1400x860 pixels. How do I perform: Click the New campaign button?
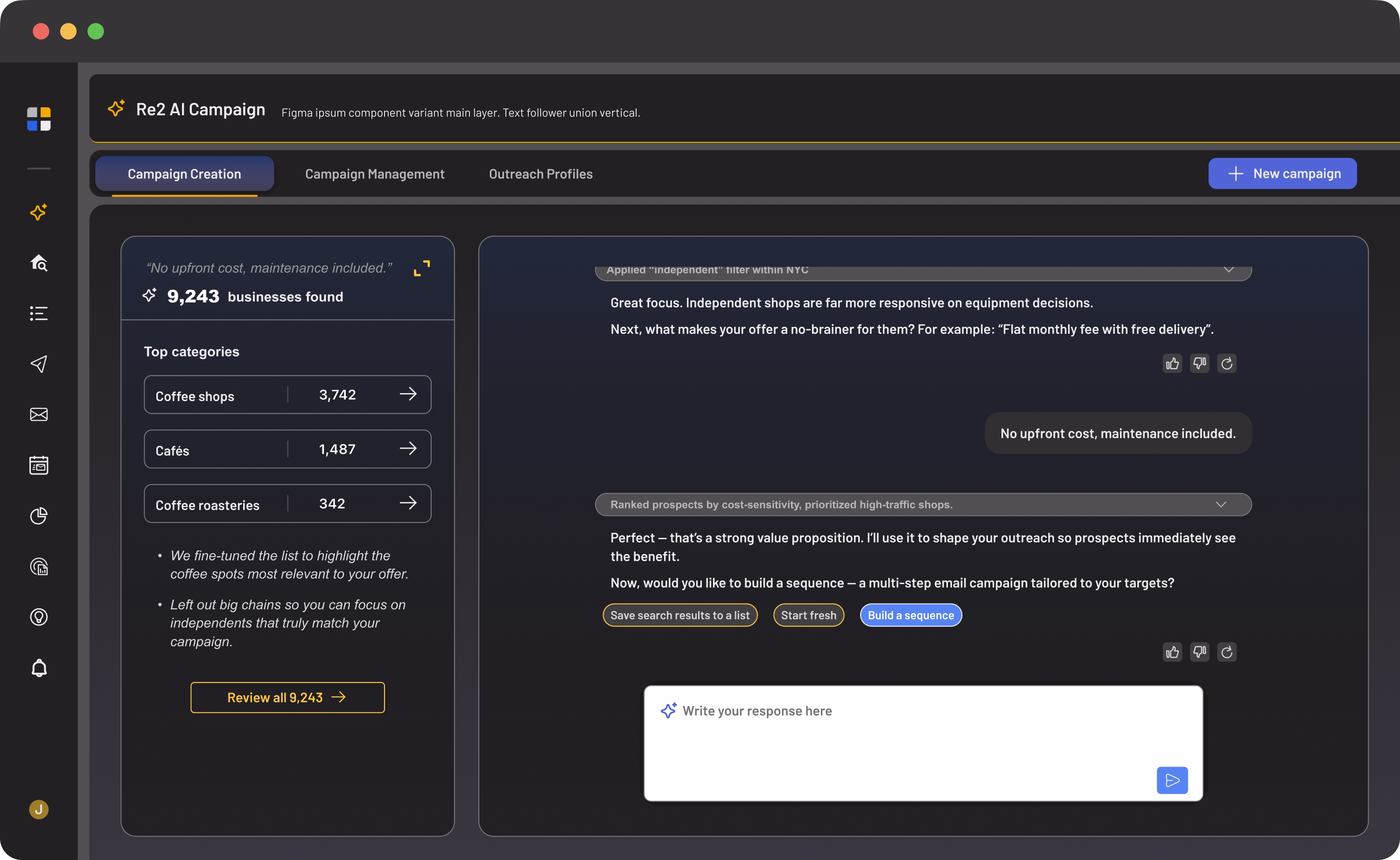tap(1282, 174)
